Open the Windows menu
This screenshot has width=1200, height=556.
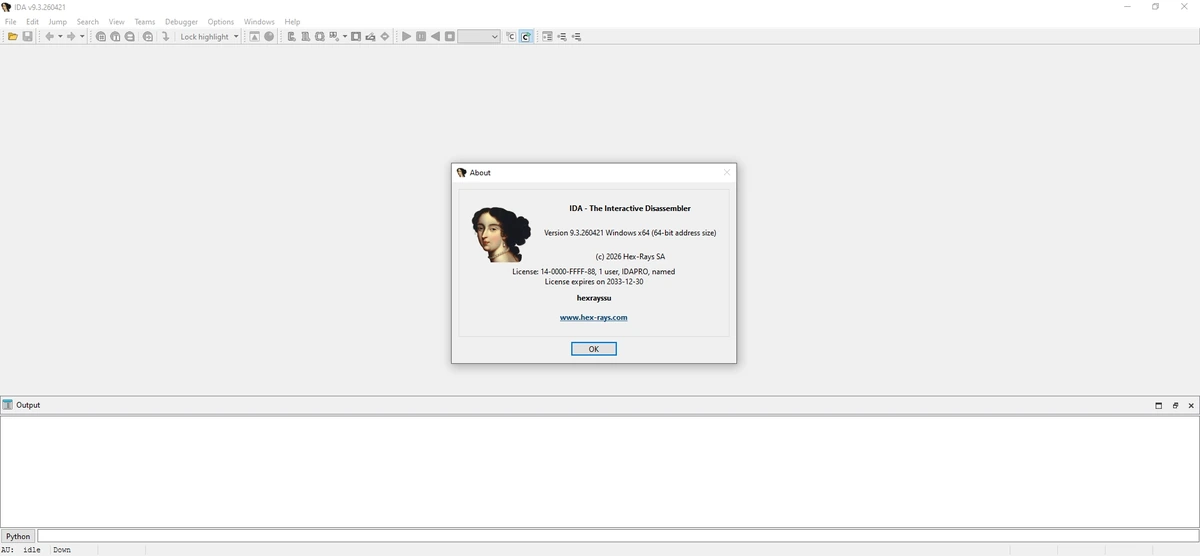(259, 21)
